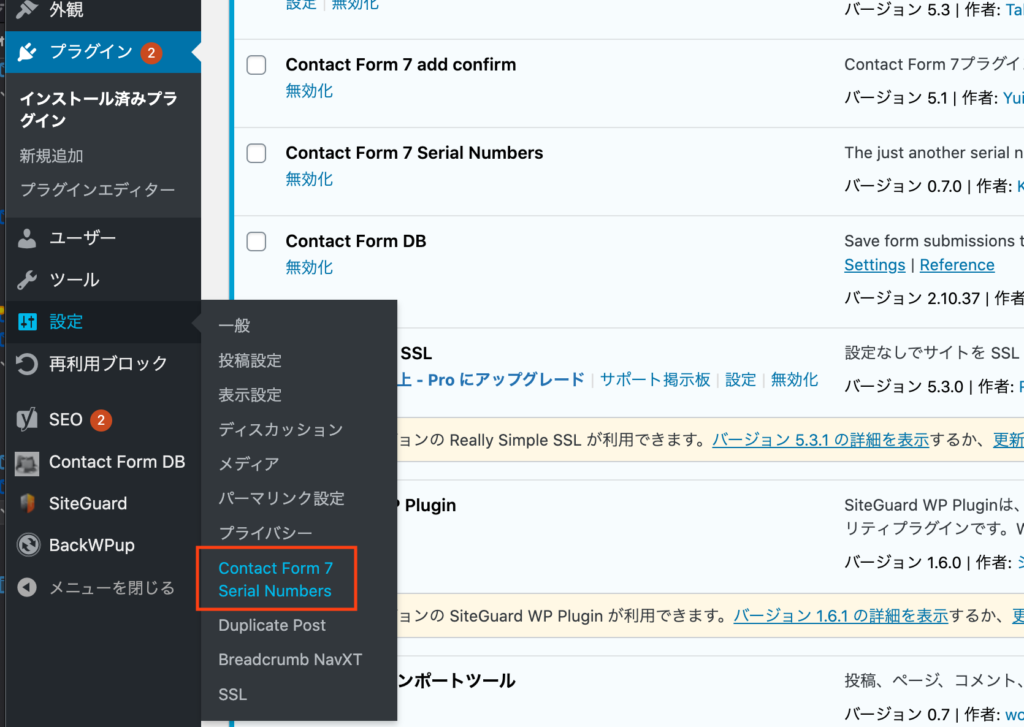Check the Contact Form 7 add confirm checkbox
1024x727 pixels.
(257, 65)
